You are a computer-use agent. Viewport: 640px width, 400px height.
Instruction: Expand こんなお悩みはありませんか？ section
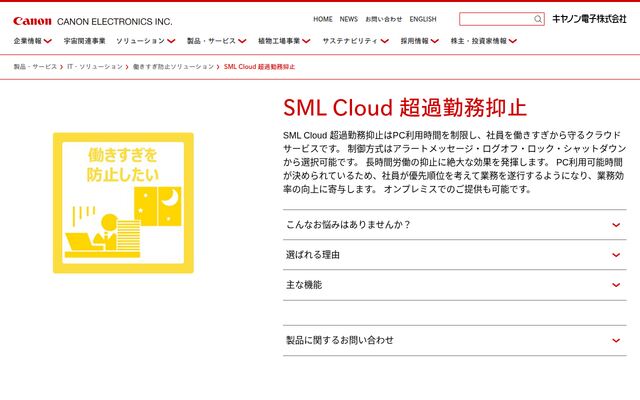click(x=455, y=224)
